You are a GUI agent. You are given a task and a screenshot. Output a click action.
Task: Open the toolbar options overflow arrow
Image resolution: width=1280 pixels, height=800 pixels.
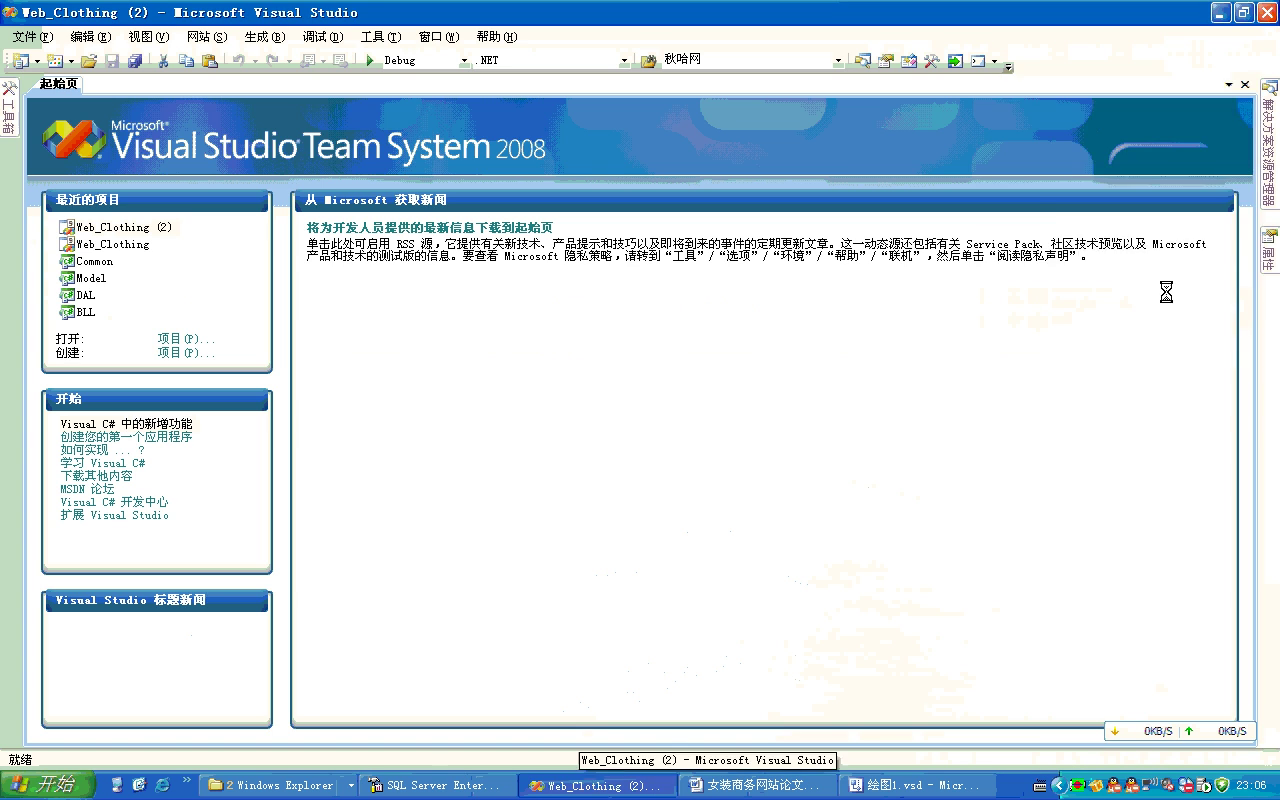1008,66
